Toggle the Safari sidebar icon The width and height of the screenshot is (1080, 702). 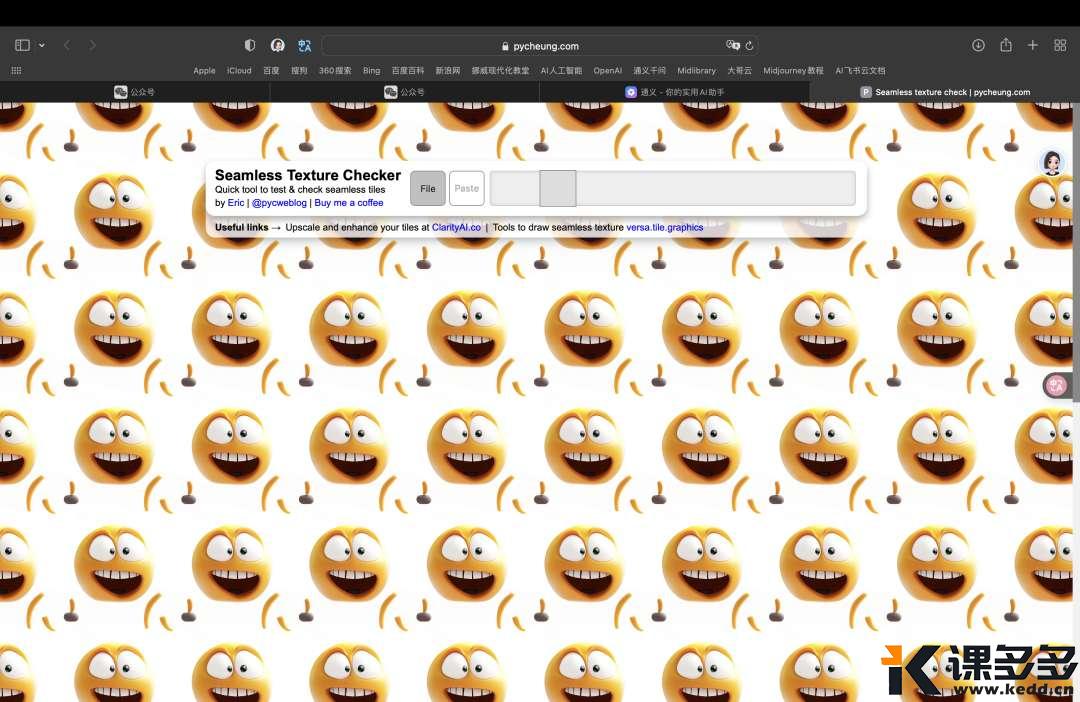(x=22, y=45)
